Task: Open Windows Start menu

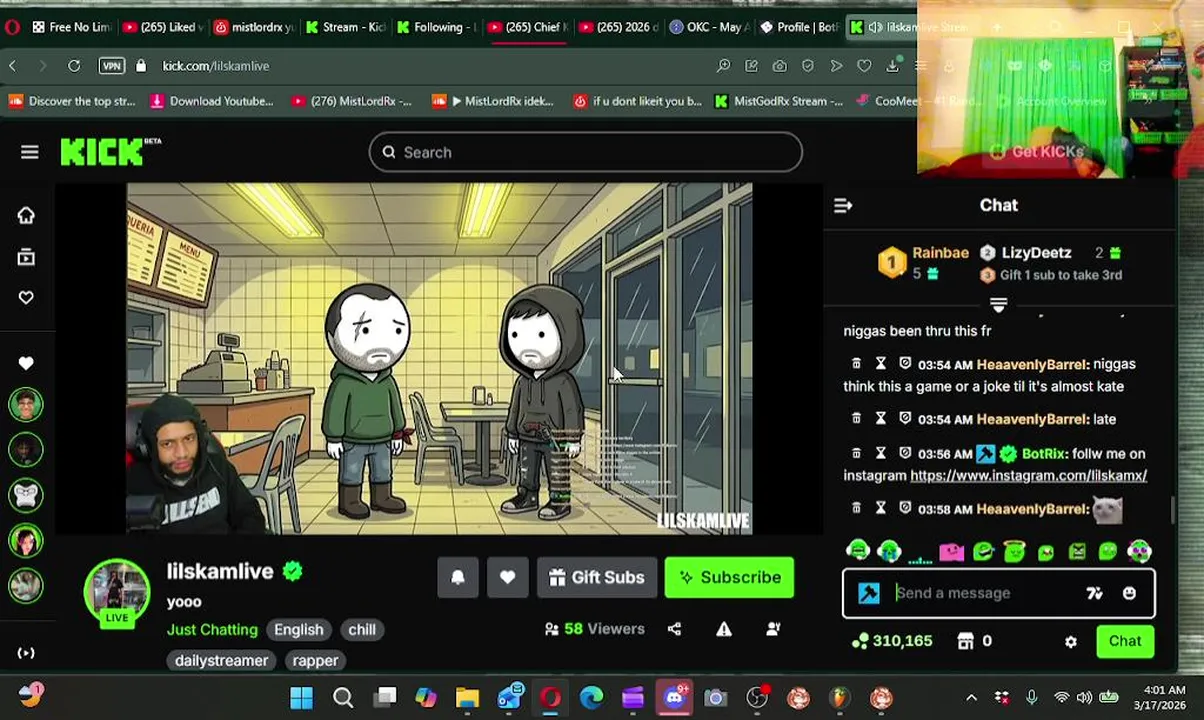Action: (301, 698)
